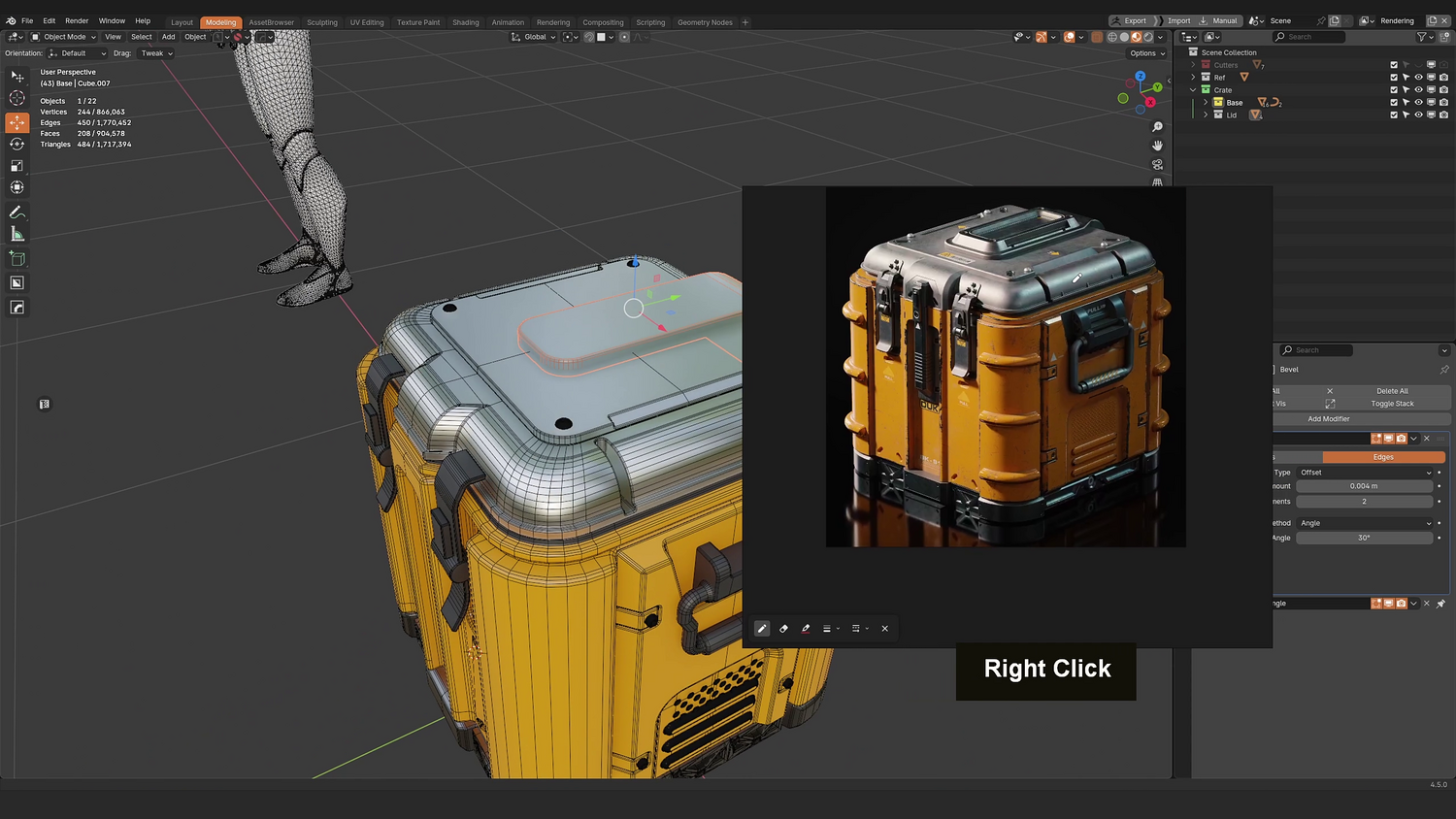Hide the Lid object with its eye icon
The height and width of the screenshot is (819, 1456).
point(1418,115)
